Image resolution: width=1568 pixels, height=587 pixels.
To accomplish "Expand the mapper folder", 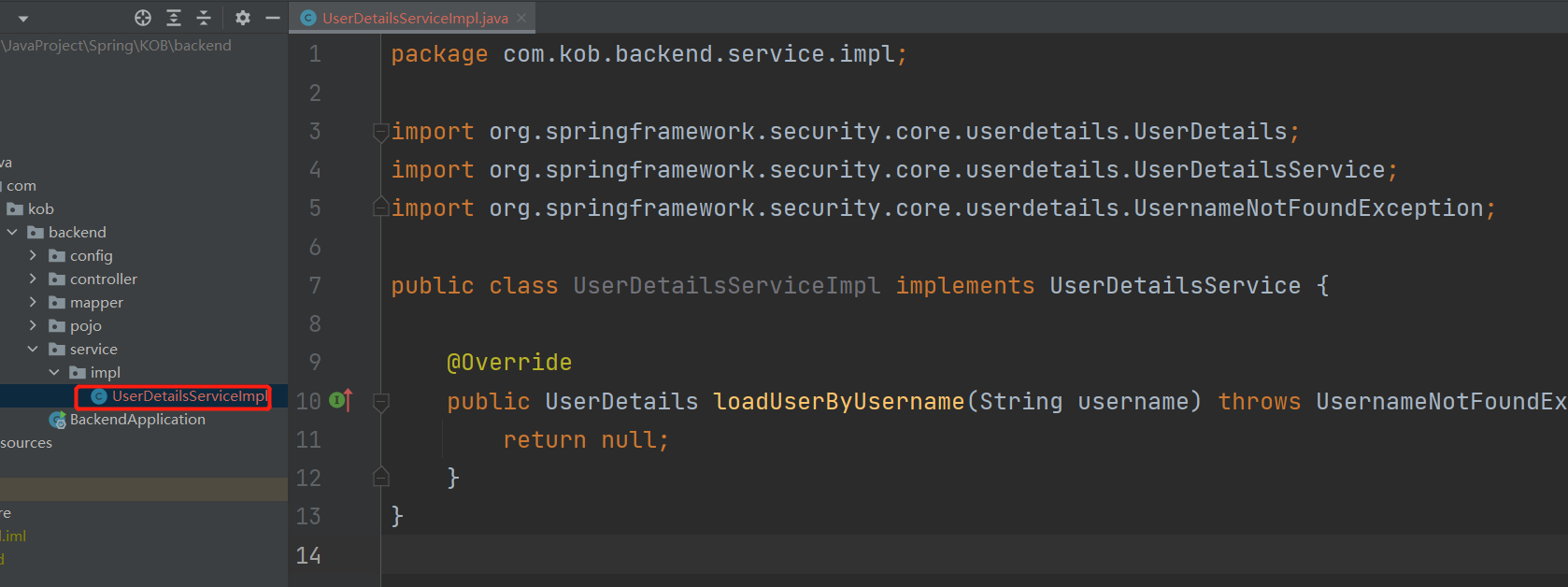I will pos(33,302).
